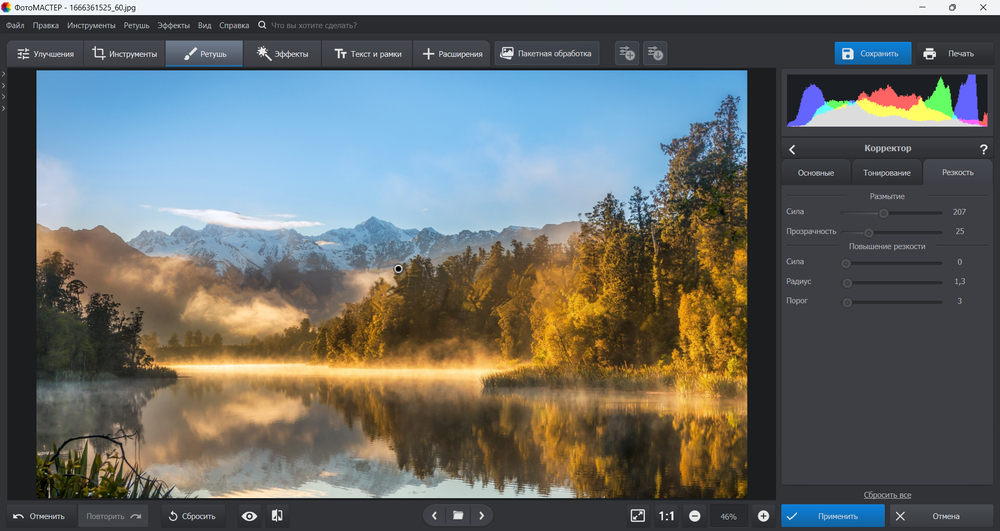Screen dimensions: 1000x531
Task: Click the Сбросить все link
Action: click(887, 495)
